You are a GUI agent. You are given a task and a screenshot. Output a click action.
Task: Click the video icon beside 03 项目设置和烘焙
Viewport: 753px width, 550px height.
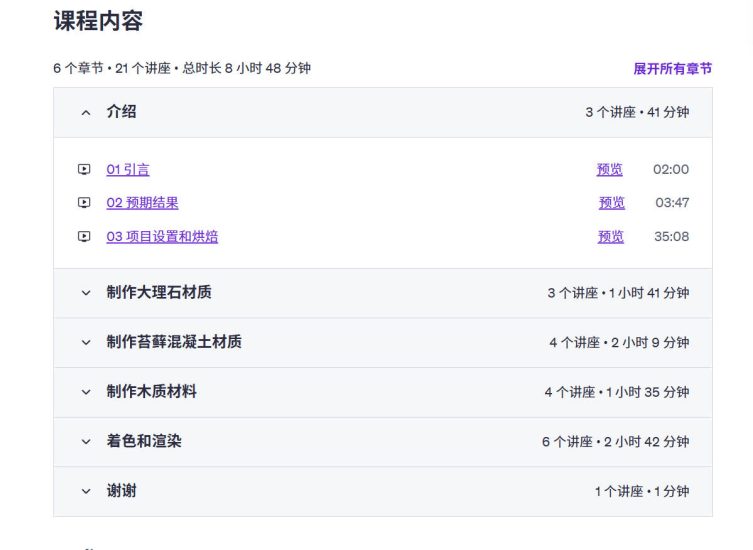pos(84,236)
